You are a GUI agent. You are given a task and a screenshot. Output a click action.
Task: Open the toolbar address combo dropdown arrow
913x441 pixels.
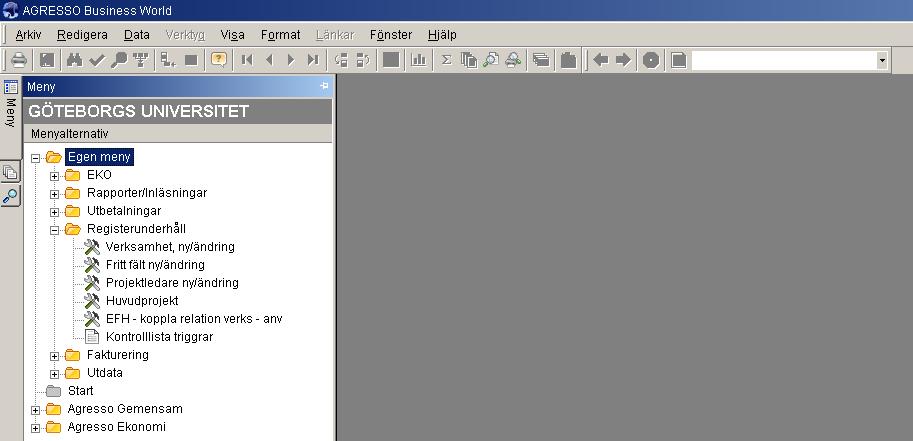[x=882, y=61]
